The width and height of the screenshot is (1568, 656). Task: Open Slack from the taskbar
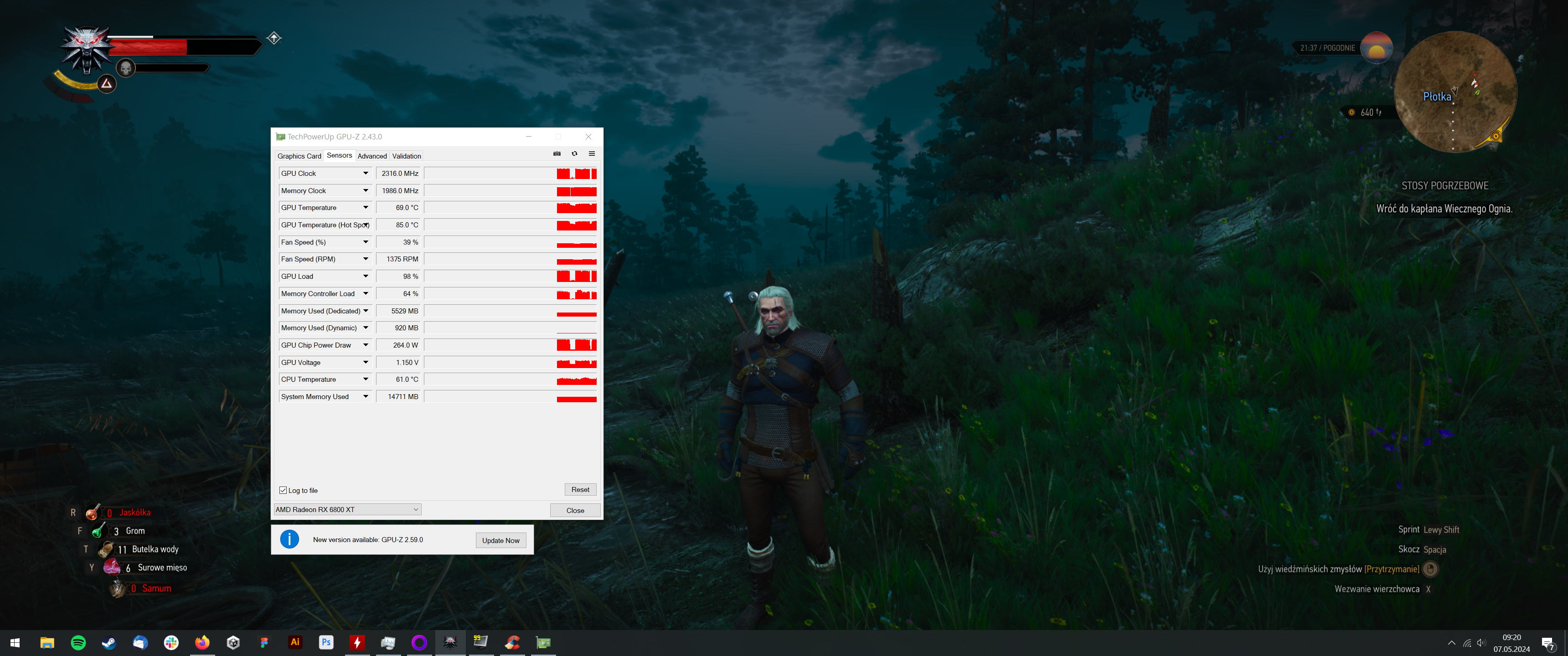[171, 643]
